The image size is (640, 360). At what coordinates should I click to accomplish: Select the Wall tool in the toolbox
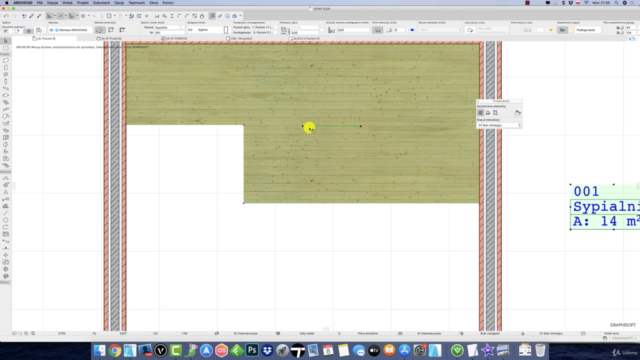click(6, 60)
